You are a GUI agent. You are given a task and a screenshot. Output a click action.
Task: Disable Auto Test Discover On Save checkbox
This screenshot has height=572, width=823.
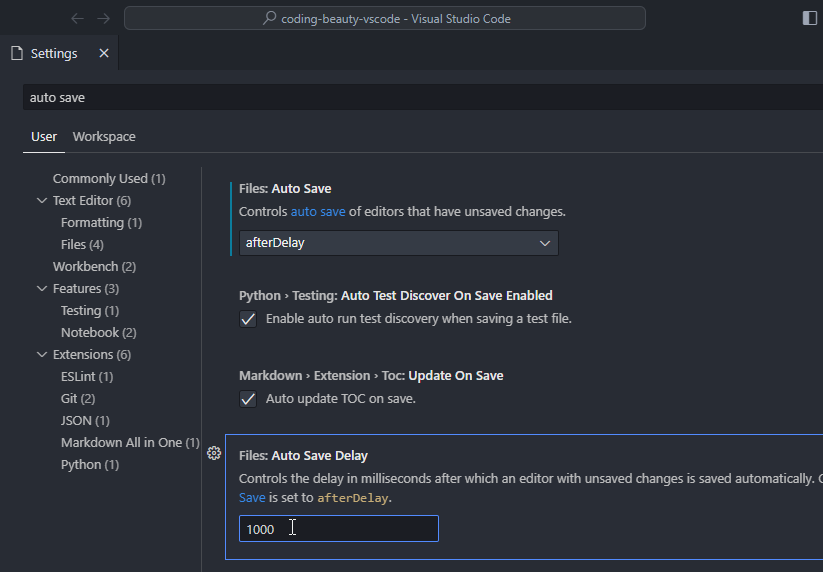249,319
